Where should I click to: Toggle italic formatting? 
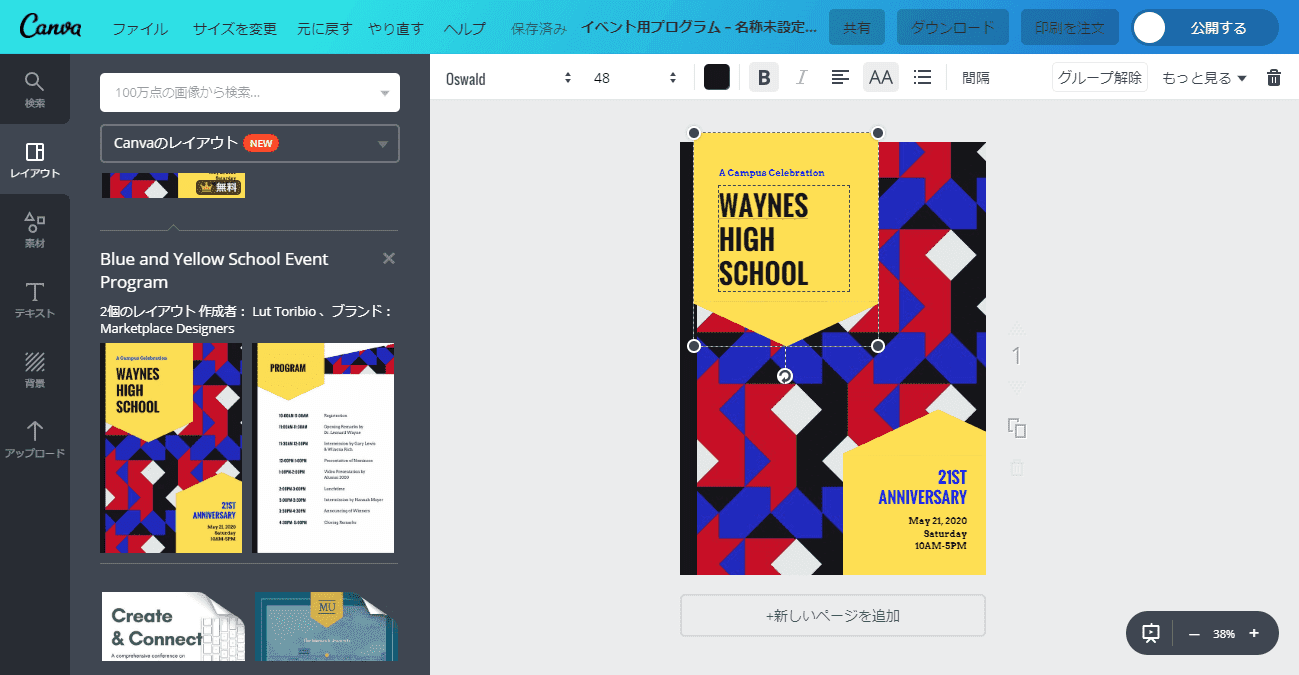[x=802, y=76]
